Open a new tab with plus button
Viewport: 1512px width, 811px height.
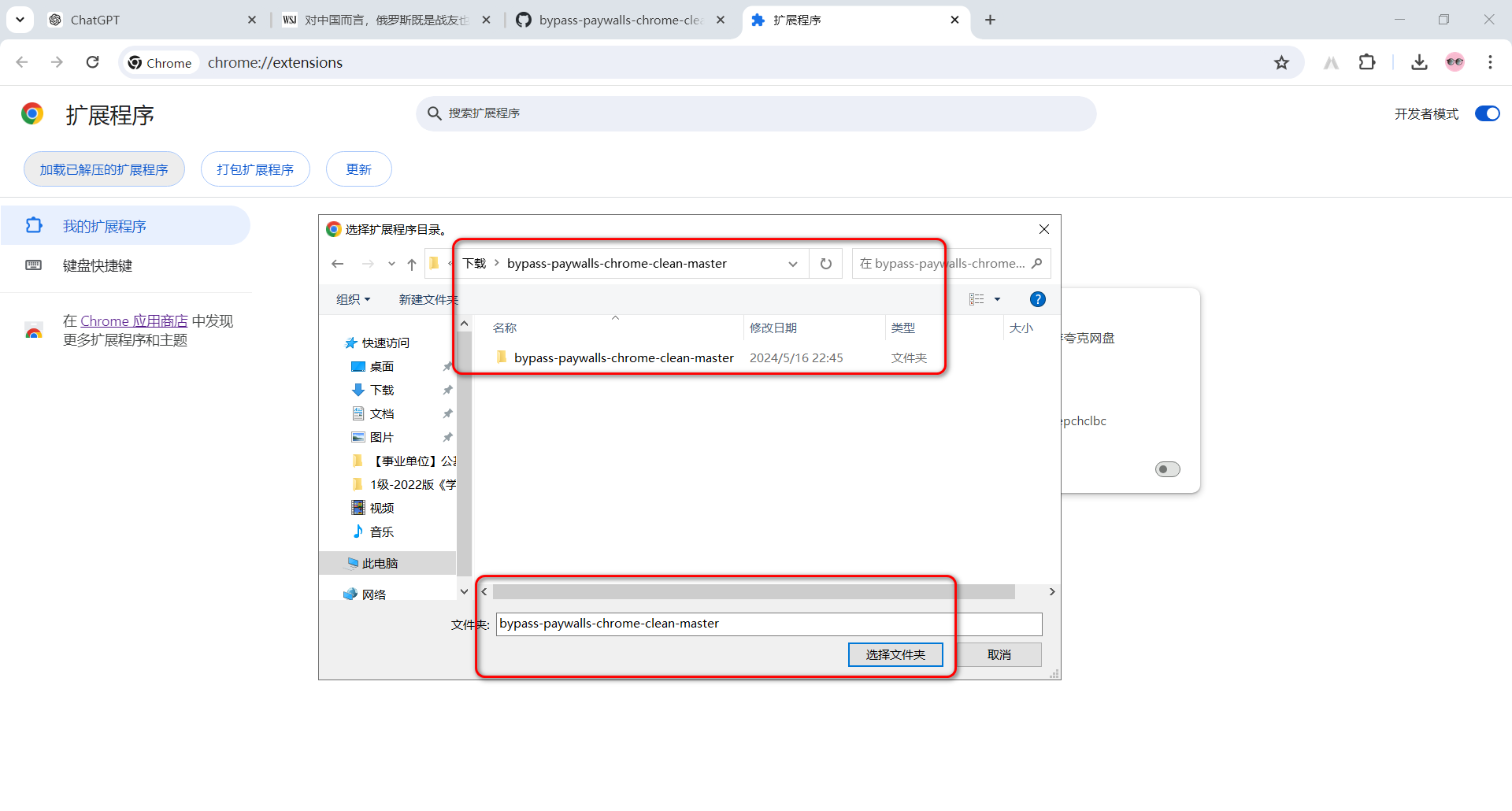coord(990,20)
